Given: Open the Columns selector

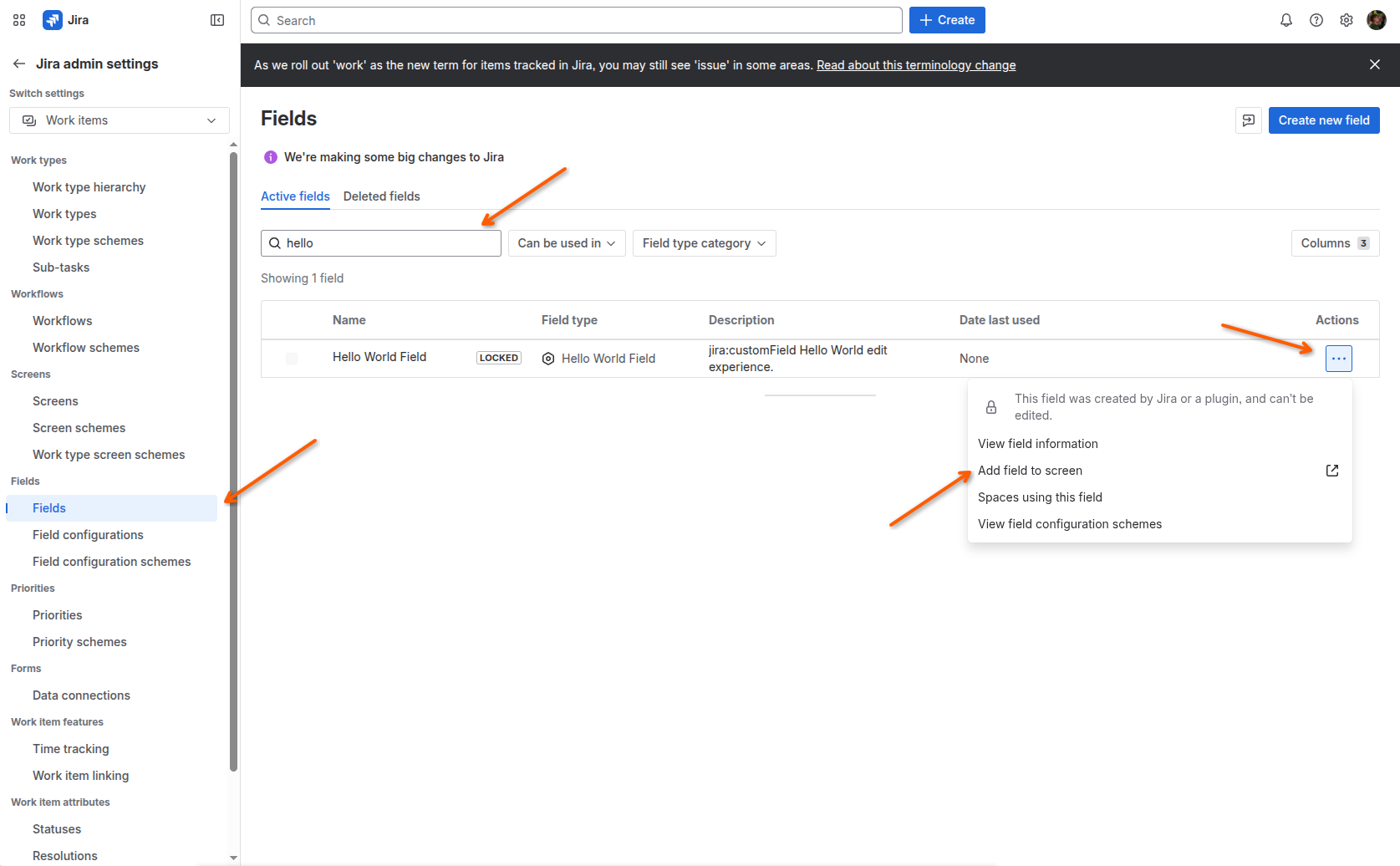Looking at the screenshot, I should (1336, 243).
